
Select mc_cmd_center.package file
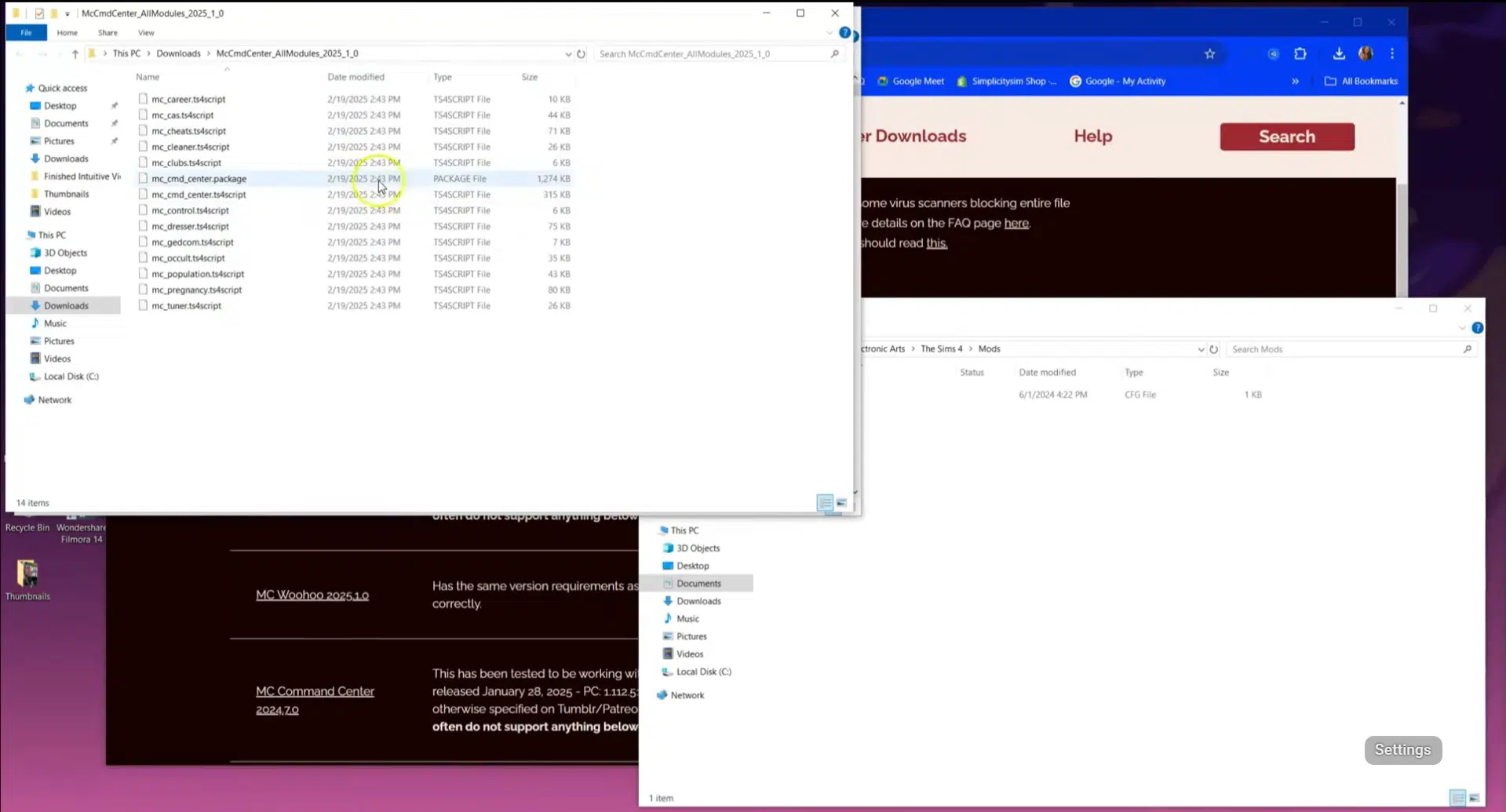[x=199, y=178]
